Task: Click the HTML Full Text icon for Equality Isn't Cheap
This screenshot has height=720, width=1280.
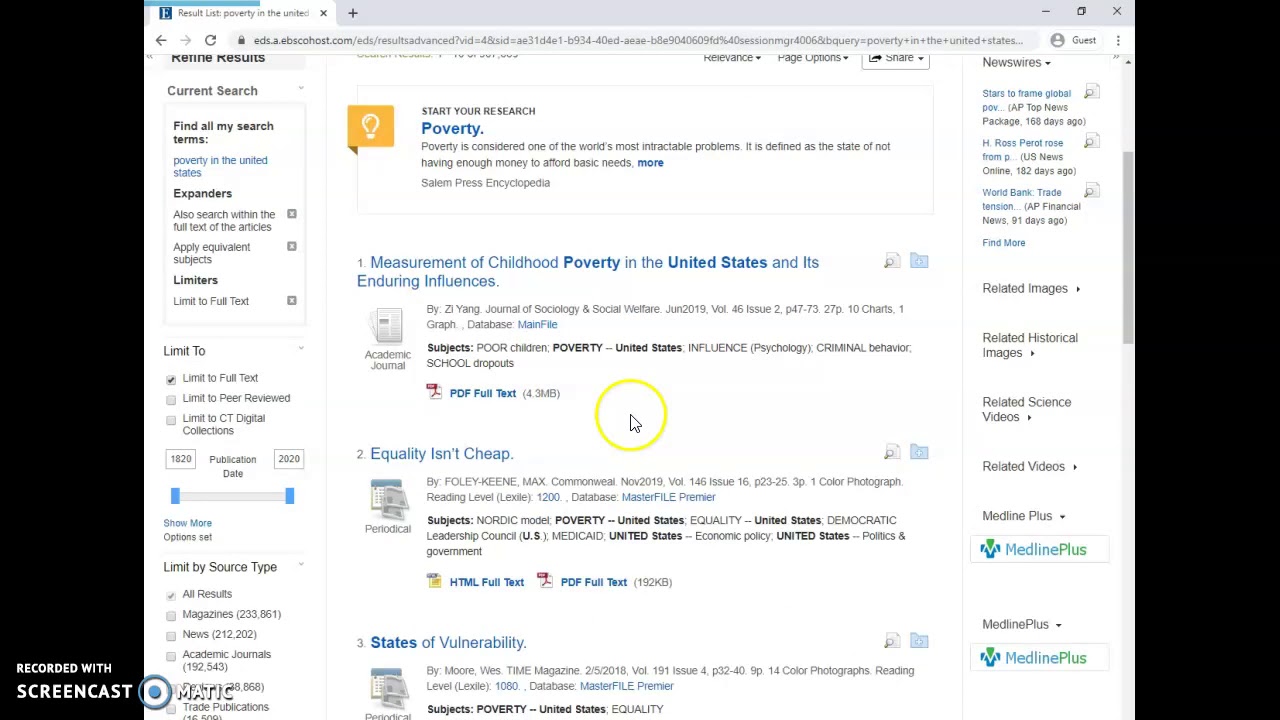Action: pos(434,581)
